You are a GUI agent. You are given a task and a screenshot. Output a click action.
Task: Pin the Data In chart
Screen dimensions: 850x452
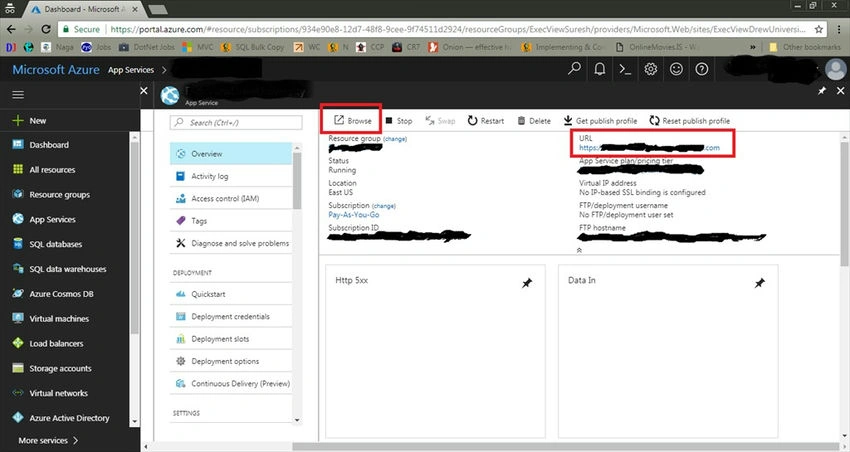click(x=759, y=283)
